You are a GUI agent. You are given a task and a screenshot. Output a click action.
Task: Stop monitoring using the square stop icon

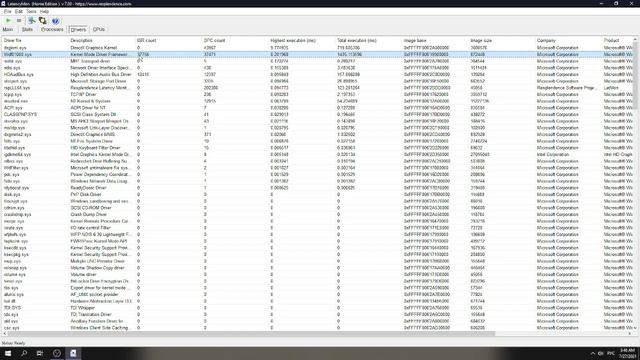coord(19,20)
